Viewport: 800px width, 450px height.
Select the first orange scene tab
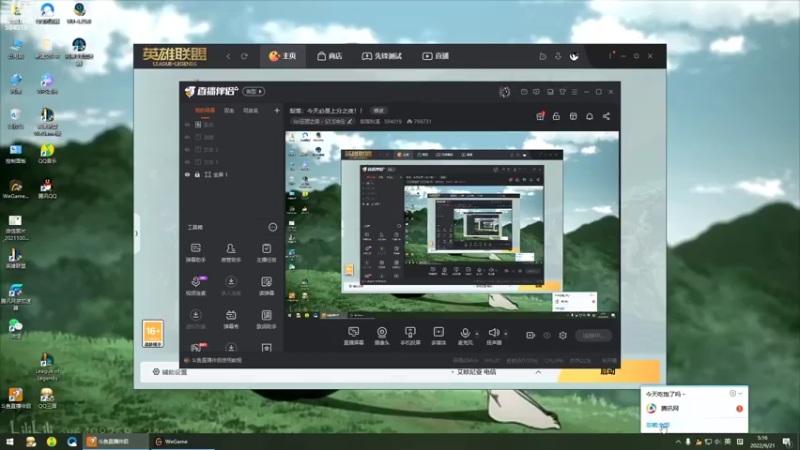click(205, 111)
